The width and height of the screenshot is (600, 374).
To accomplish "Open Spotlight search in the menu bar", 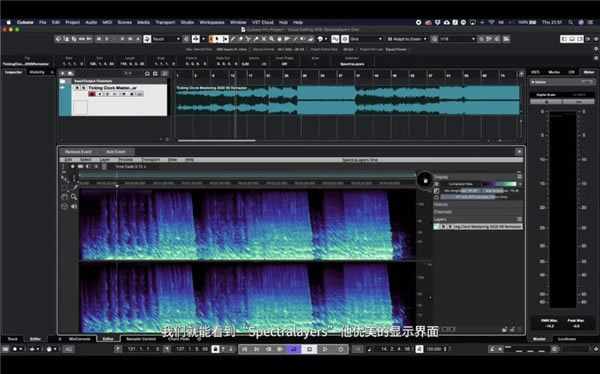I will (x=571, y=22).
